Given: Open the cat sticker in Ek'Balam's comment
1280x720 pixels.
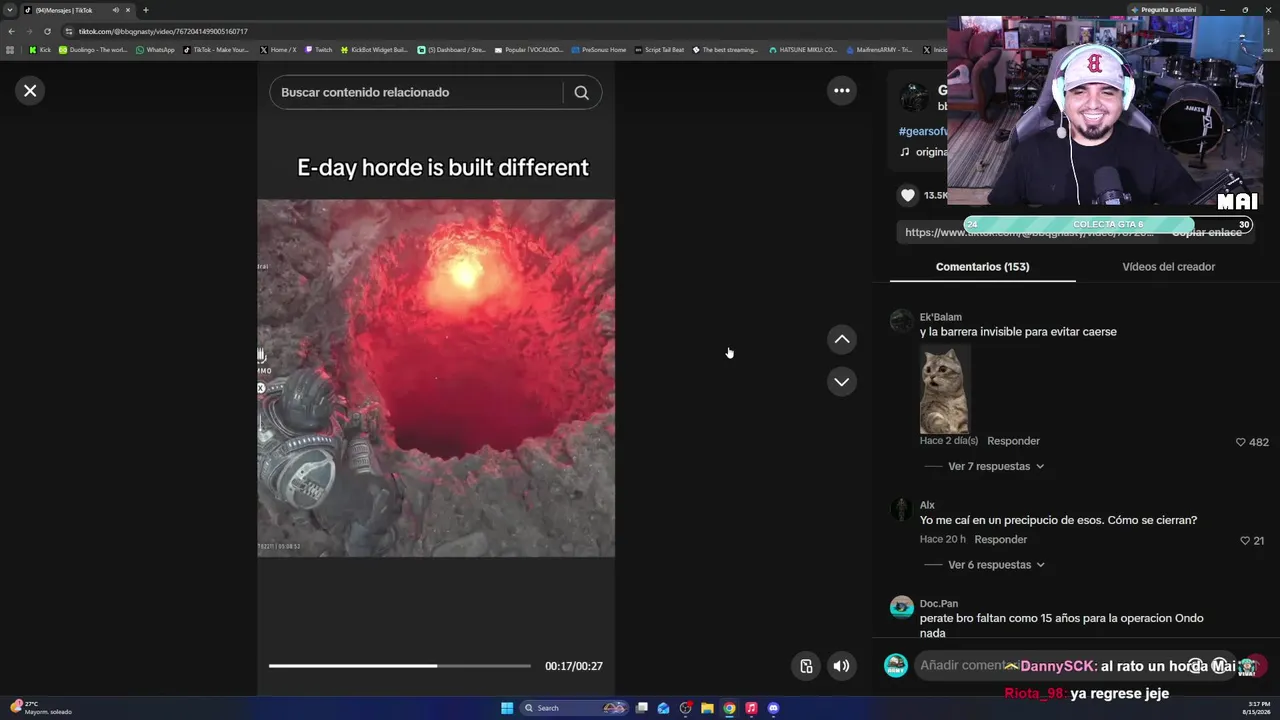Looking at the screenshot, I should coord(944,389).
